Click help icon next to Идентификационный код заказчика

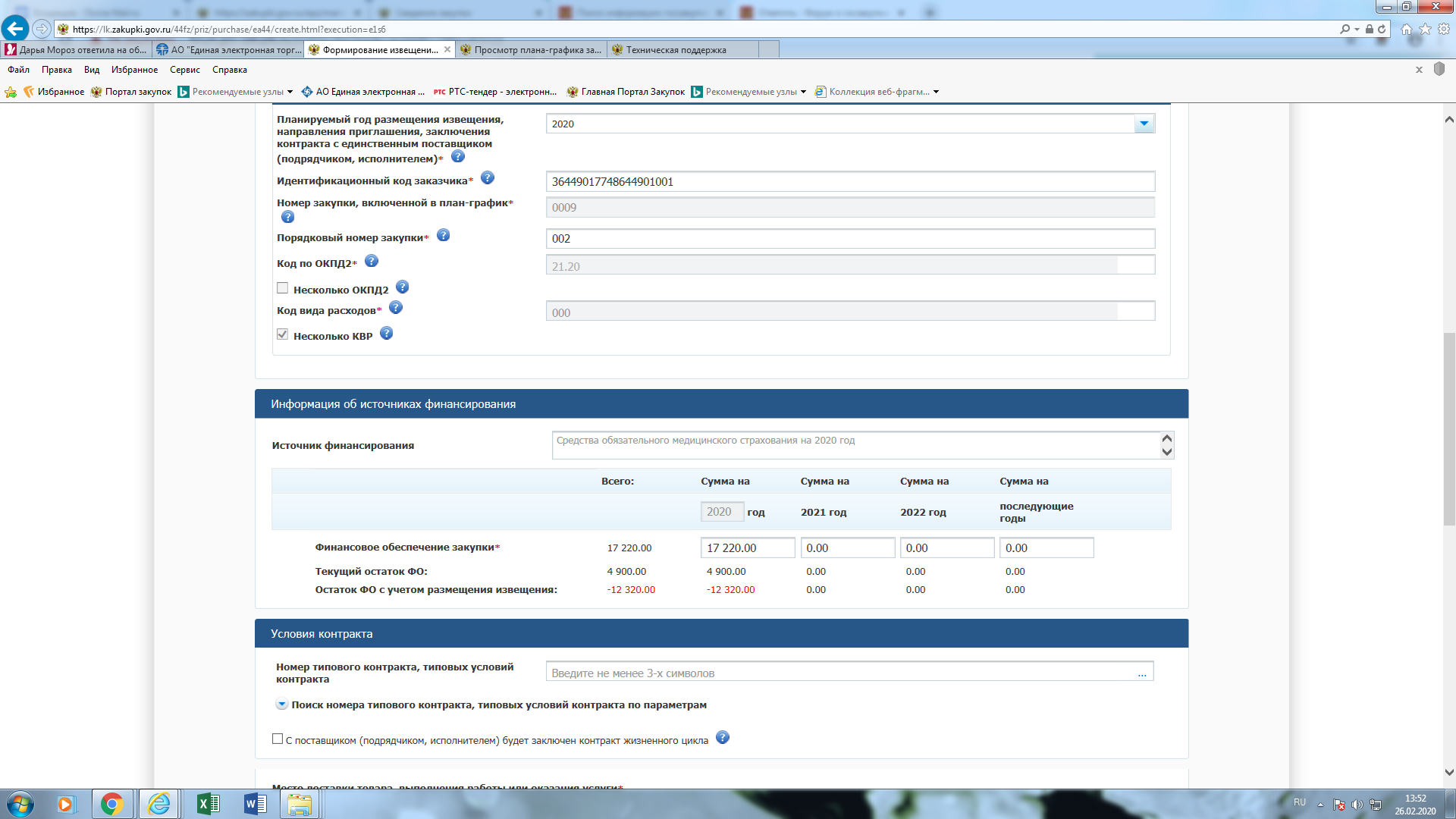[x=488, y=177]
